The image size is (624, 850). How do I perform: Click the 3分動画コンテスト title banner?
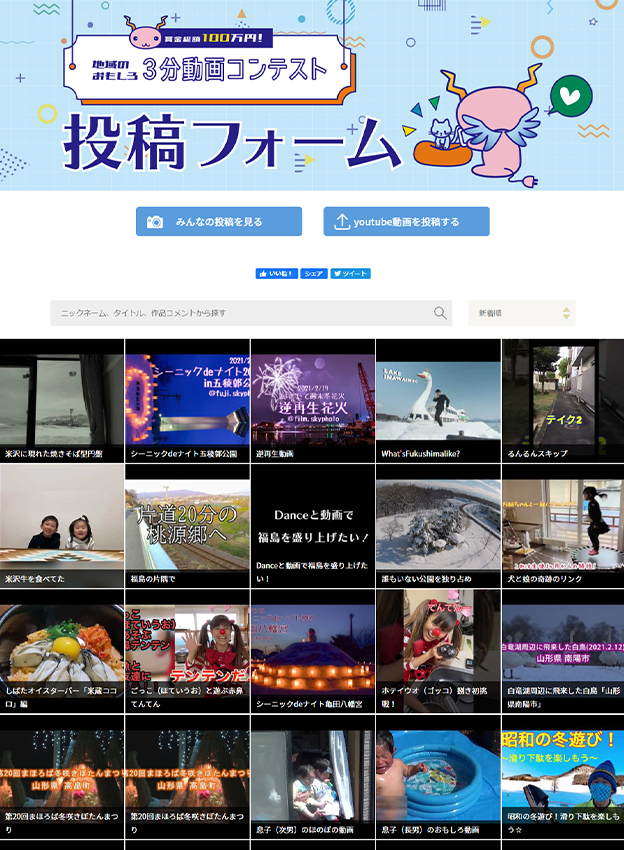tap(235, 70)
